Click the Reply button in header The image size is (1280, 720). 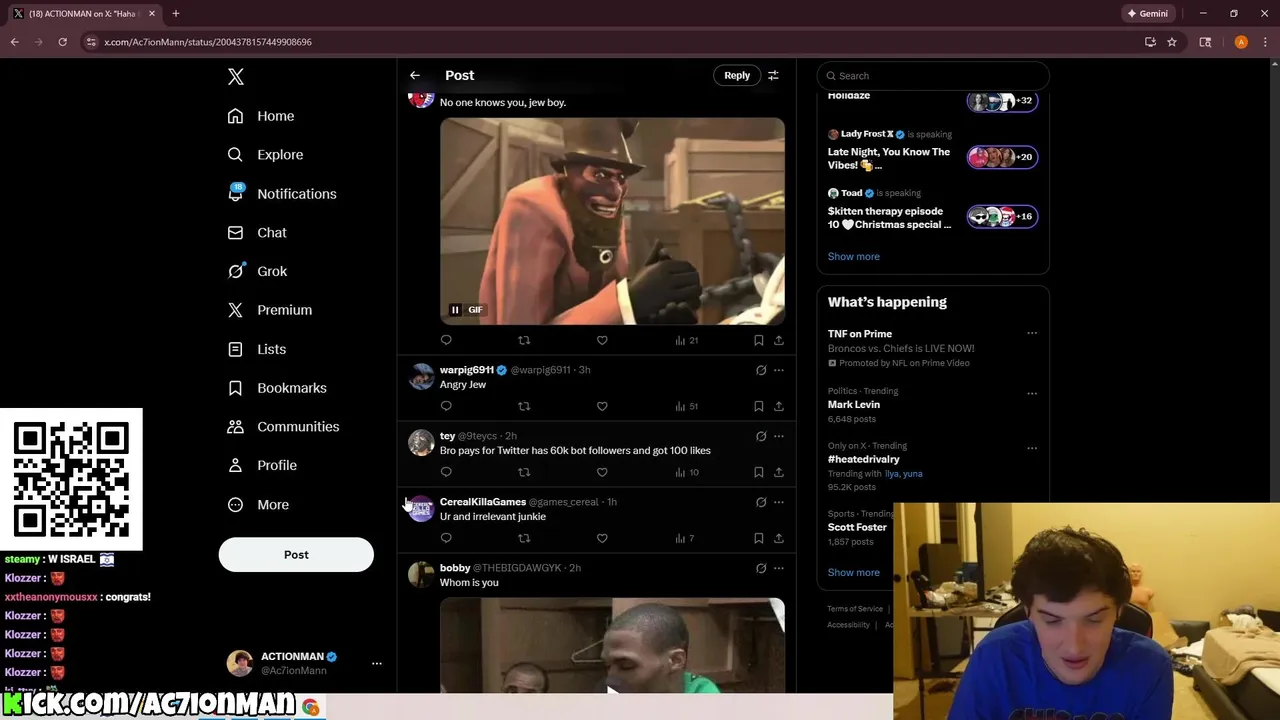(x=737, y=75)
